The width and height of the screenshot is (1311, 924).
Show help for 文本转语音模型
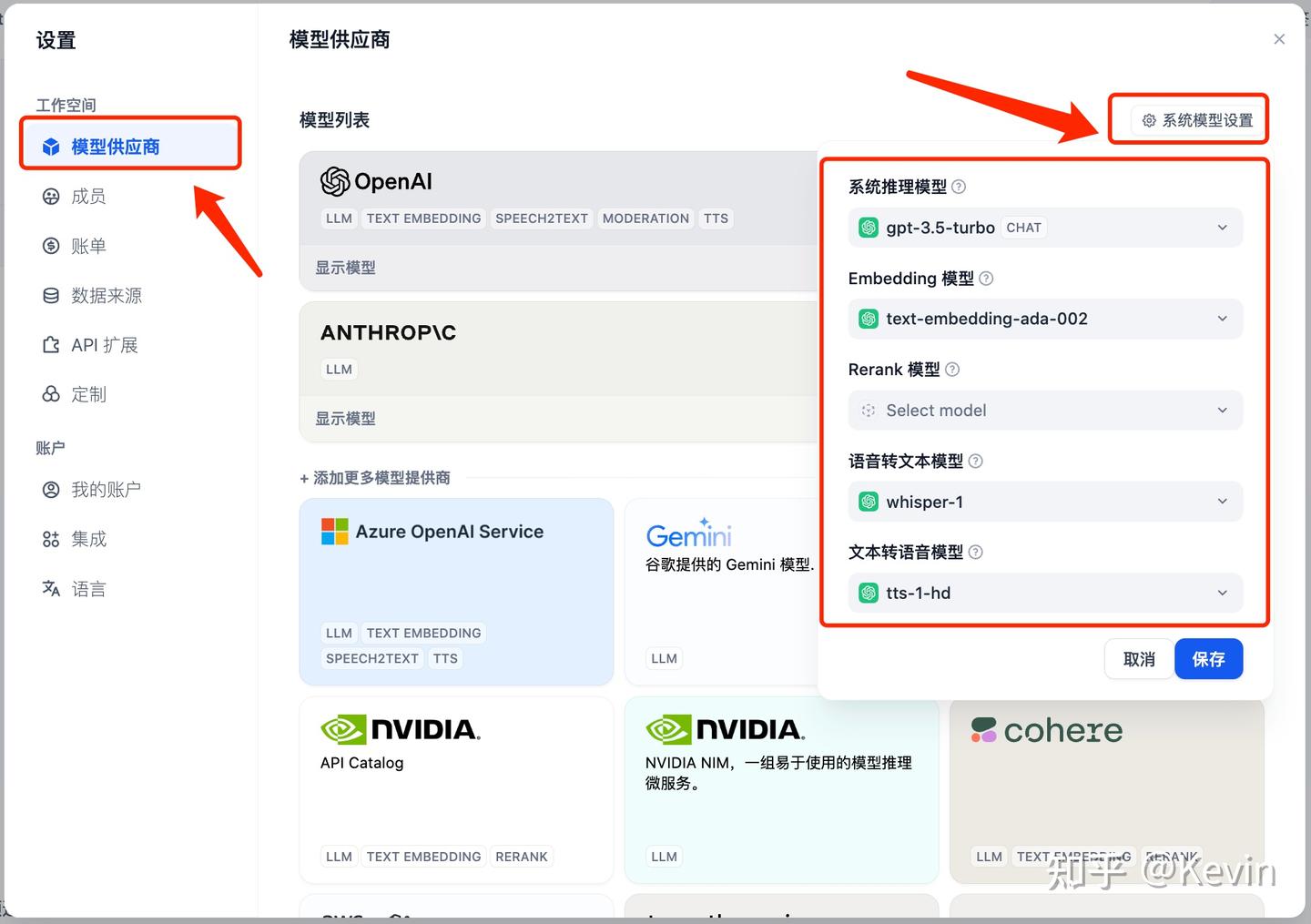point(975,552)
